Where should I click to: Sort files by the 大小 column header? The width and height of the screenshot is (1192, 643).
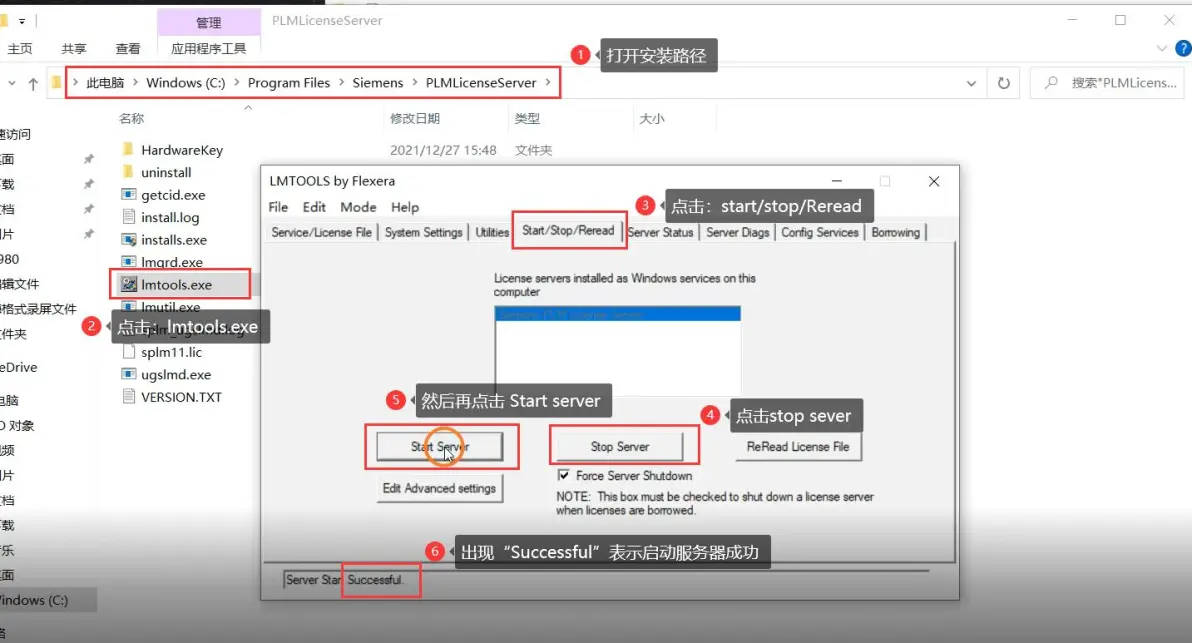[651, 119]
